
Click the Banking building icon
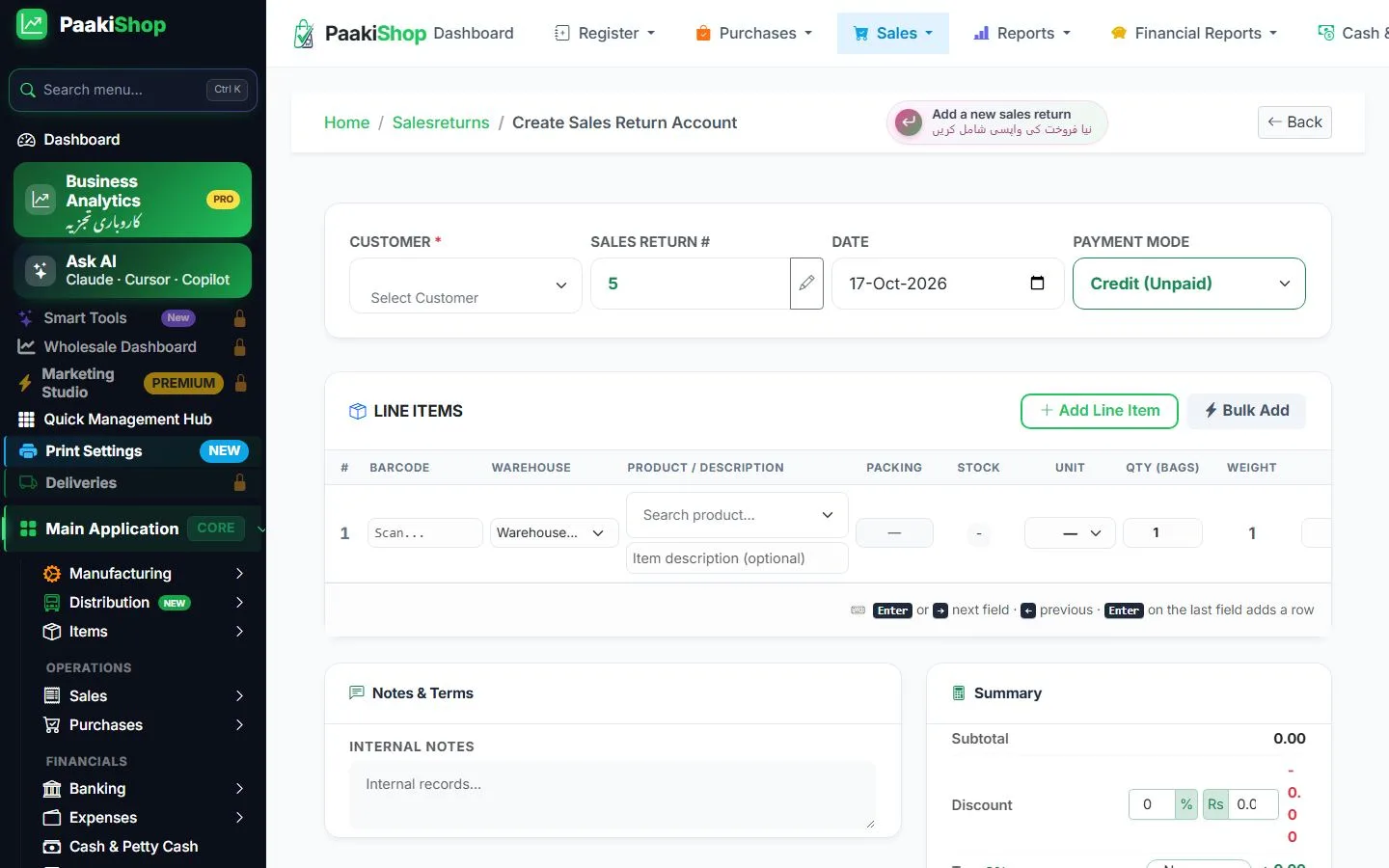coord(52,789)
